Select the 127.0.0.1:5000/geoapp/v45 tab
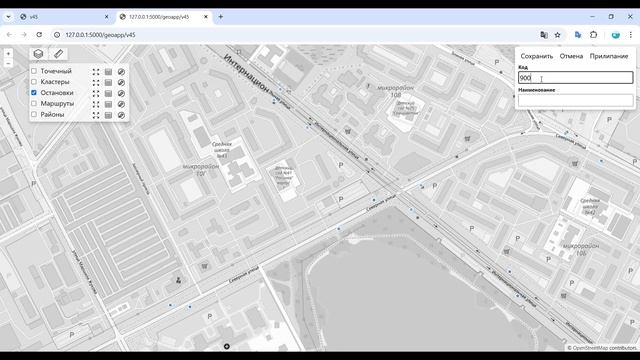This screenshot has height=360, width=640. (x=163, y=17)
